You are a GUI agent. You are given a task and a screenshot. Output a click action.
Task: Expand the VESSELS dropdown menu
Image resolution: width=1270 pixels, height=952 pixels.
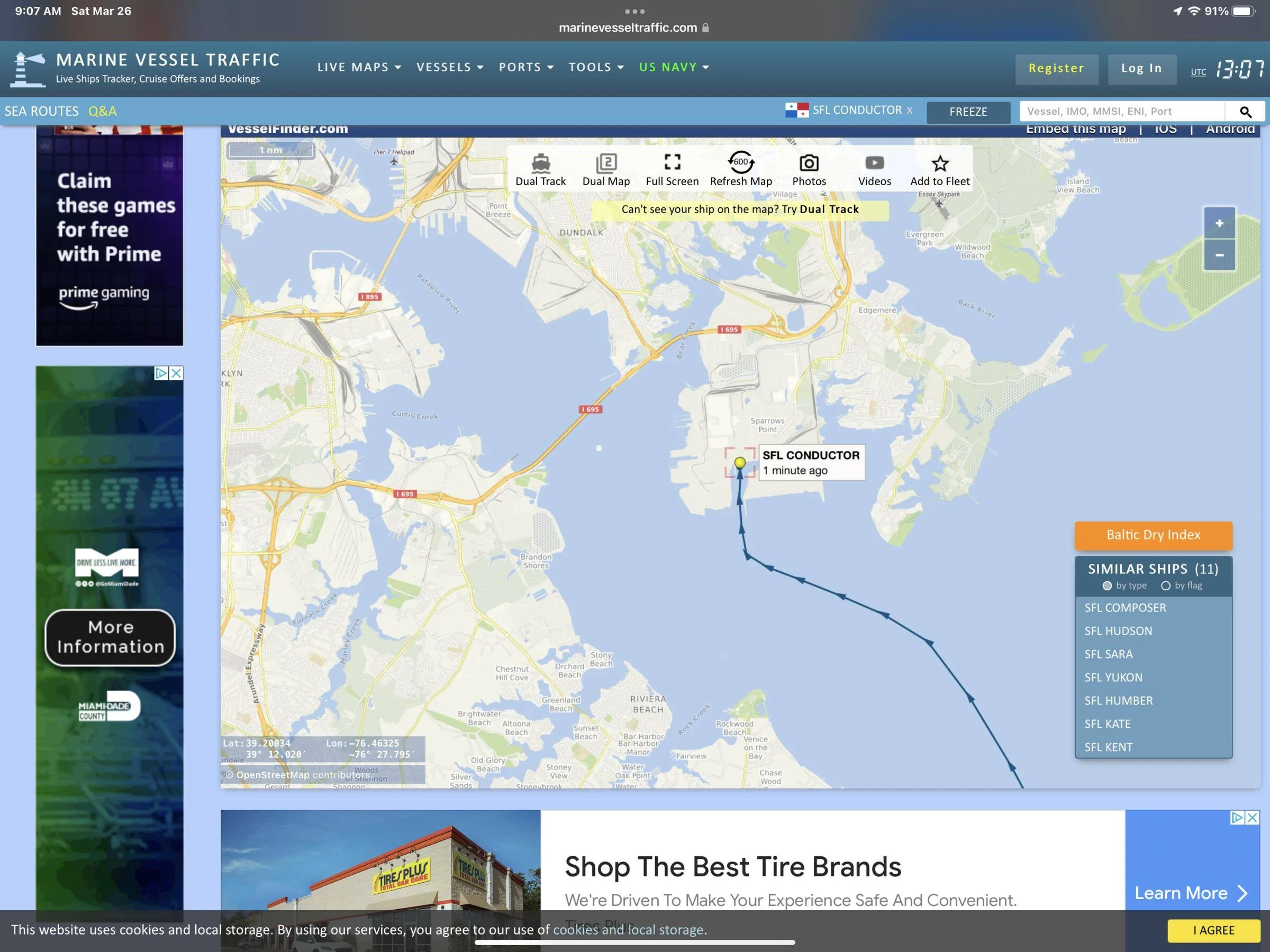click(x=450, y=67)
